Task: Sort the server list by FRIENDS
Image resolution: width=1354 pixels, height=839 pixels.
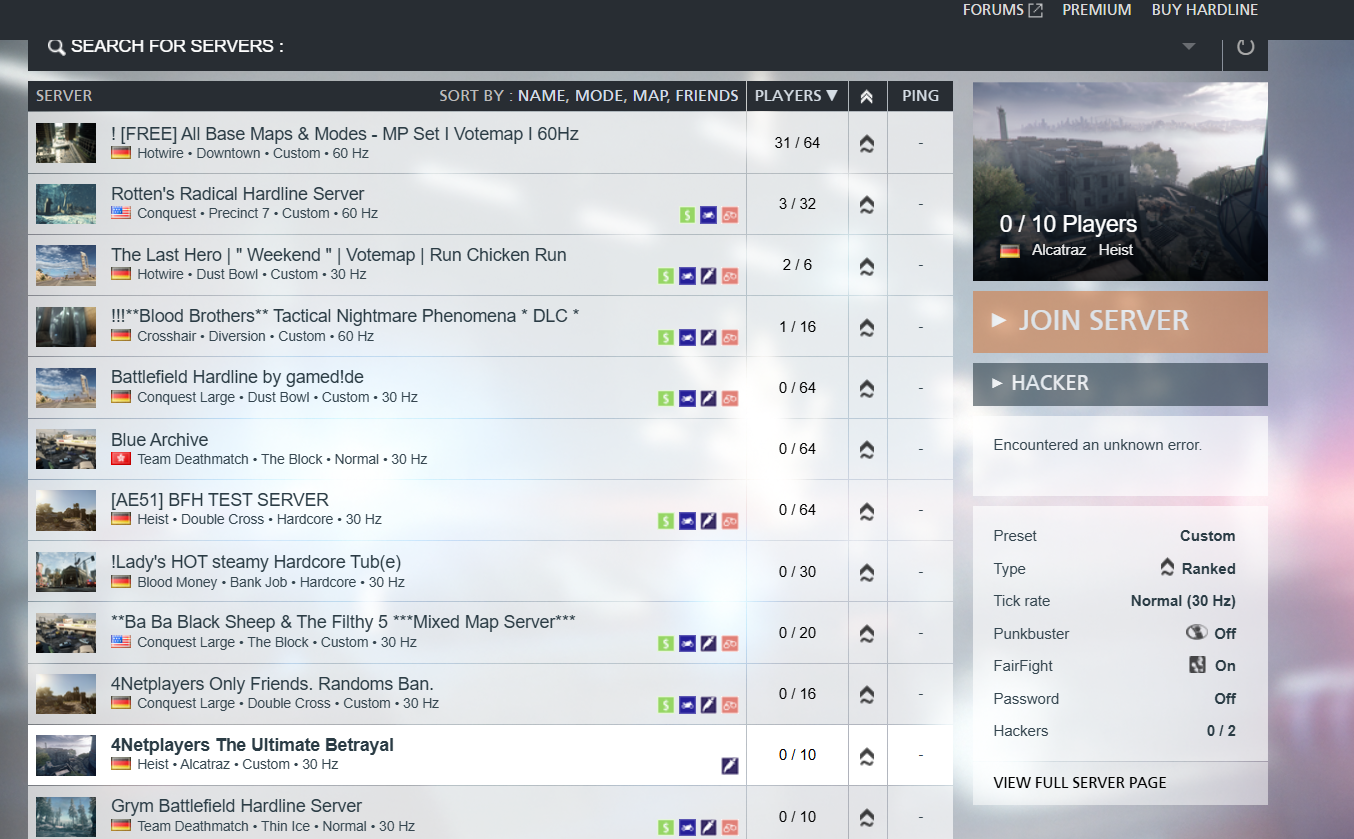Action: (x=707, y=96)
